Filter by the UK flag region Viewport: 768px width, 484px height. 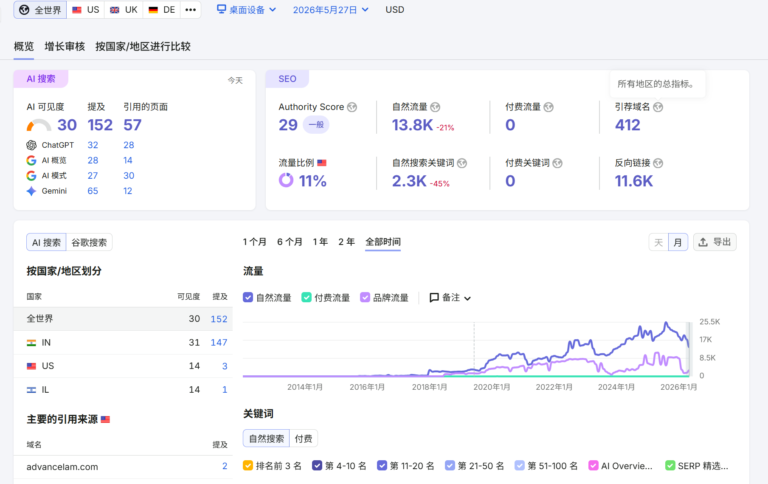click(123, 10)
